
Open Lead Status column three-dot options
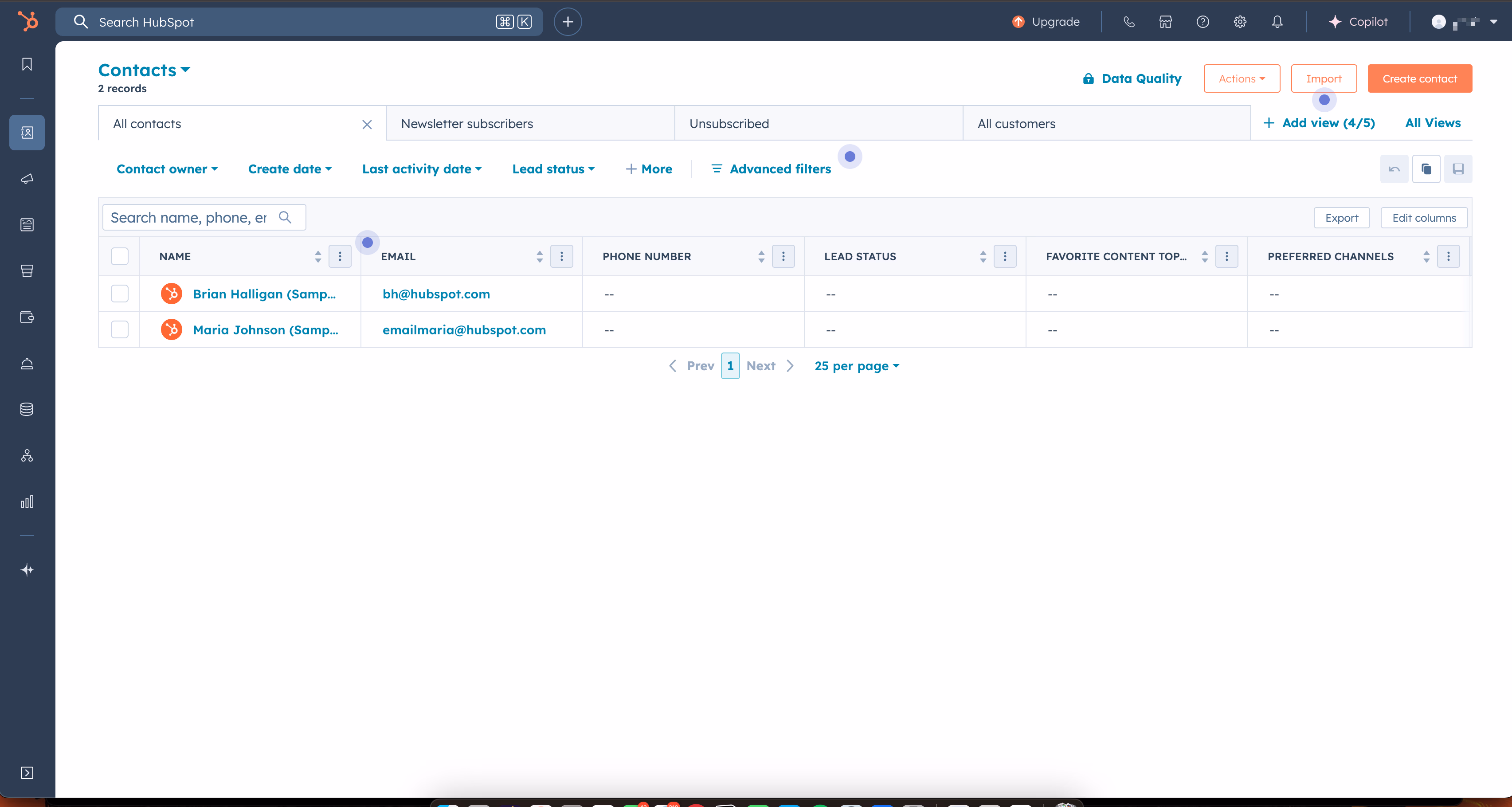pos(1005,256)
